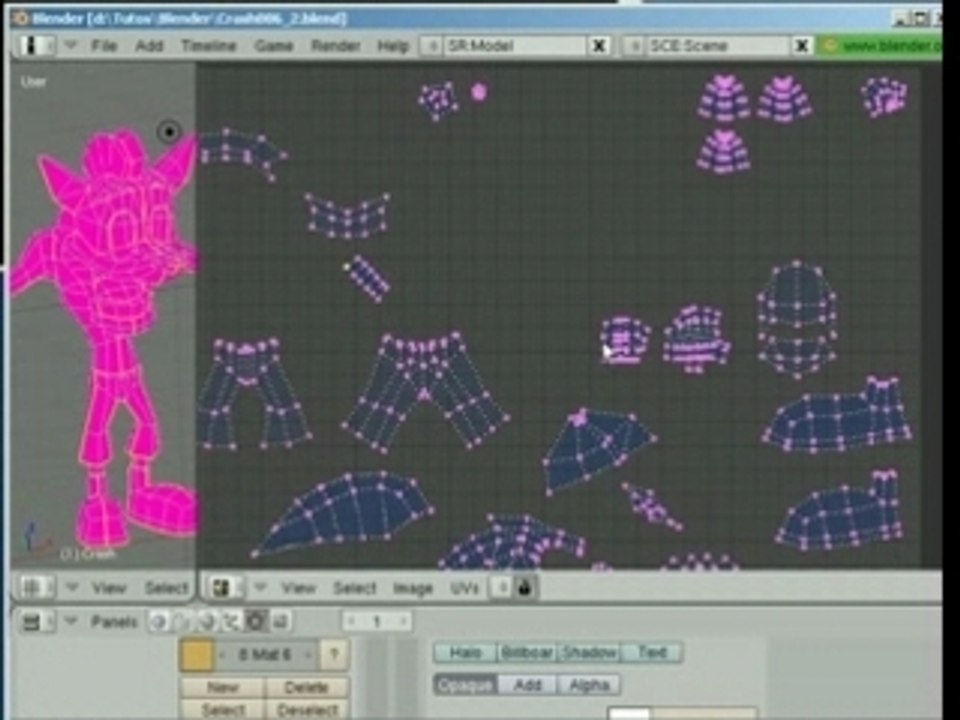Open the Panels menu

[114, 623]
